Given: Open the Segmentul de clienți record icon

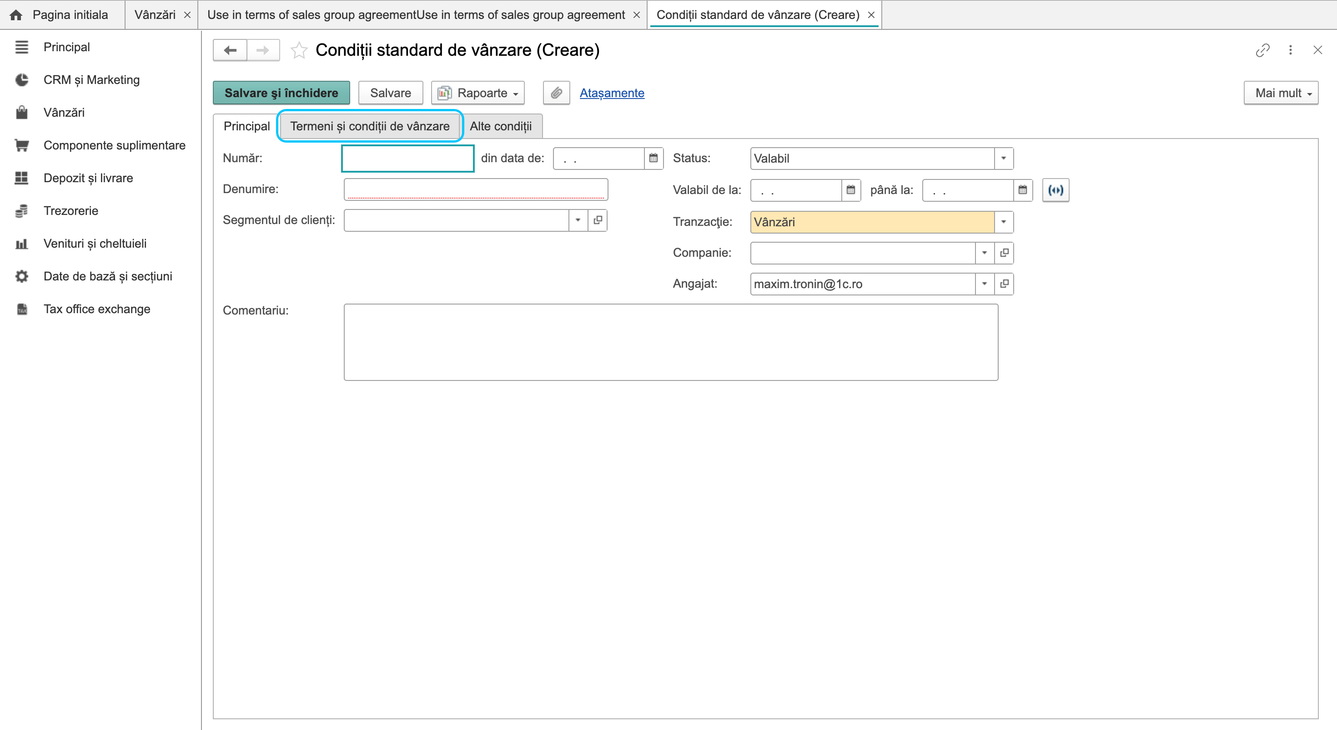Looking at the screenshot, I should 598,220.
